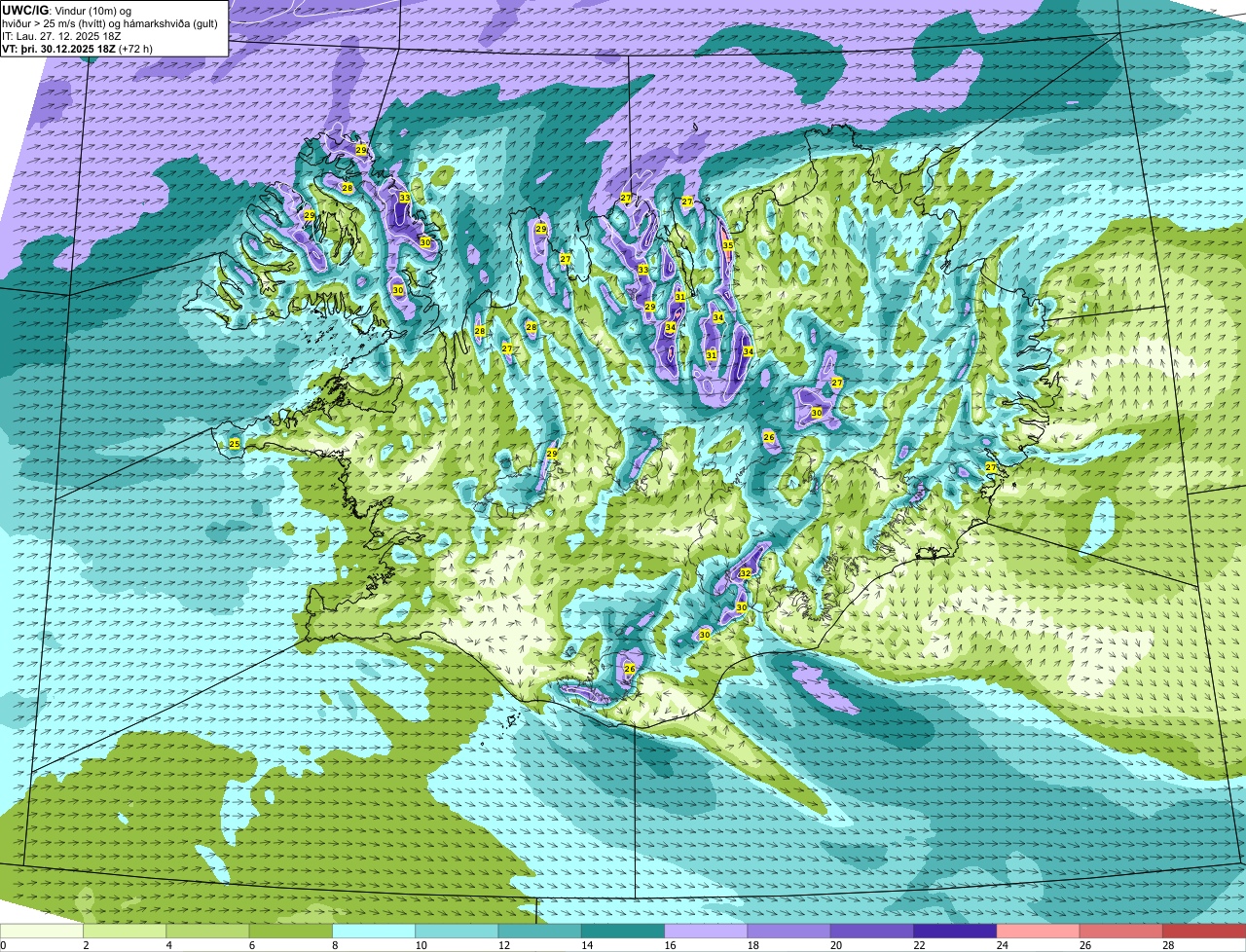Pick the 0–2 m/s pale swatch in the color scale
This screenshot has height=952, width=1246.
pyautogui.click(x=42, y=932)
